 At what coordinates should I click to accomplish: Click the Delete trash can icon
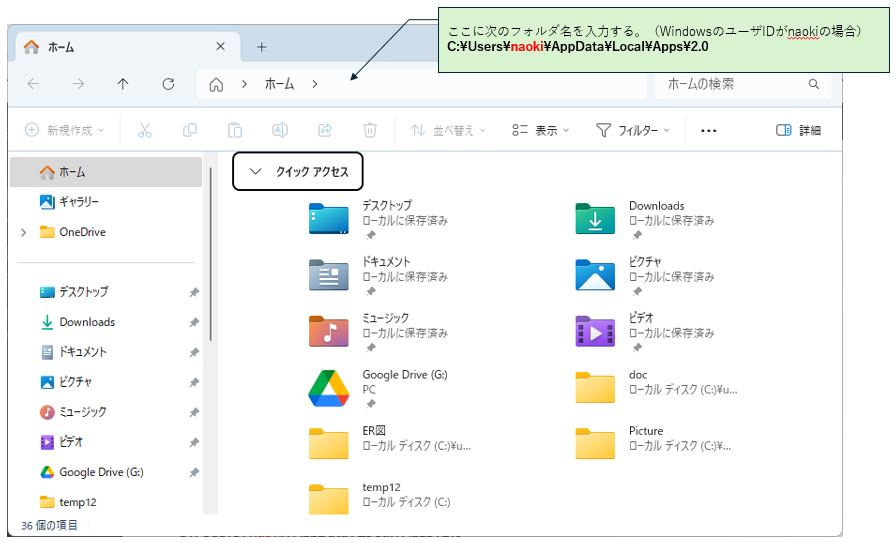coord(370,130)
